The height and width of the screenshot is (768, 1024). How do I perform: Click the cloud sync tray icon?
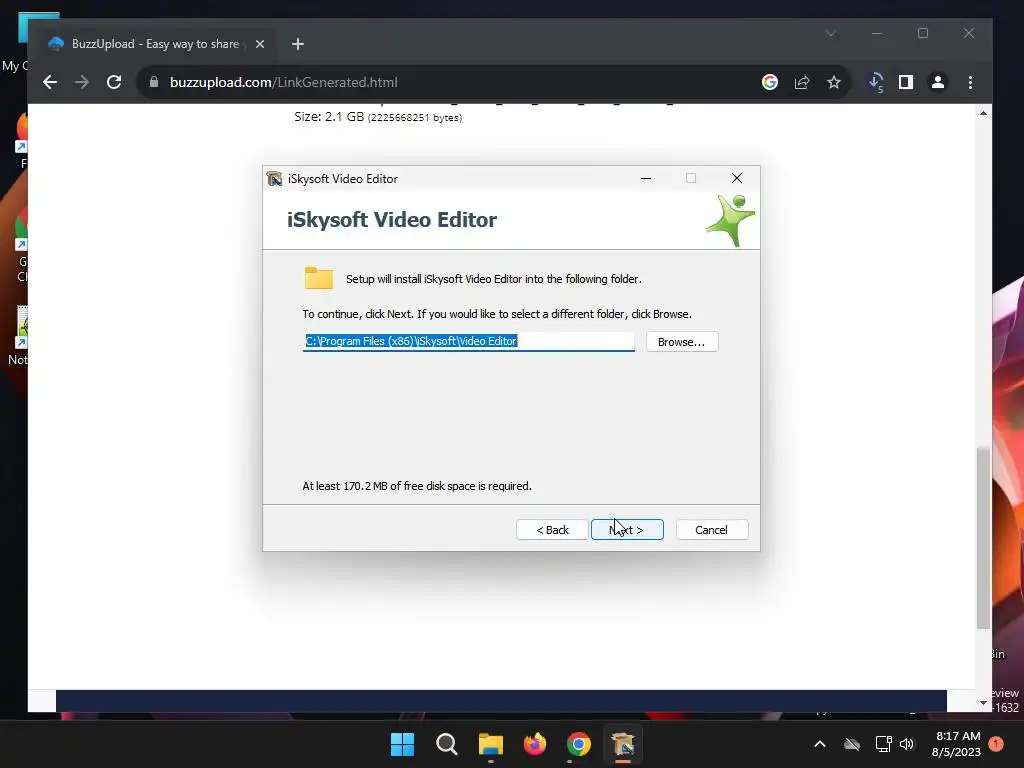click(852, 744)
